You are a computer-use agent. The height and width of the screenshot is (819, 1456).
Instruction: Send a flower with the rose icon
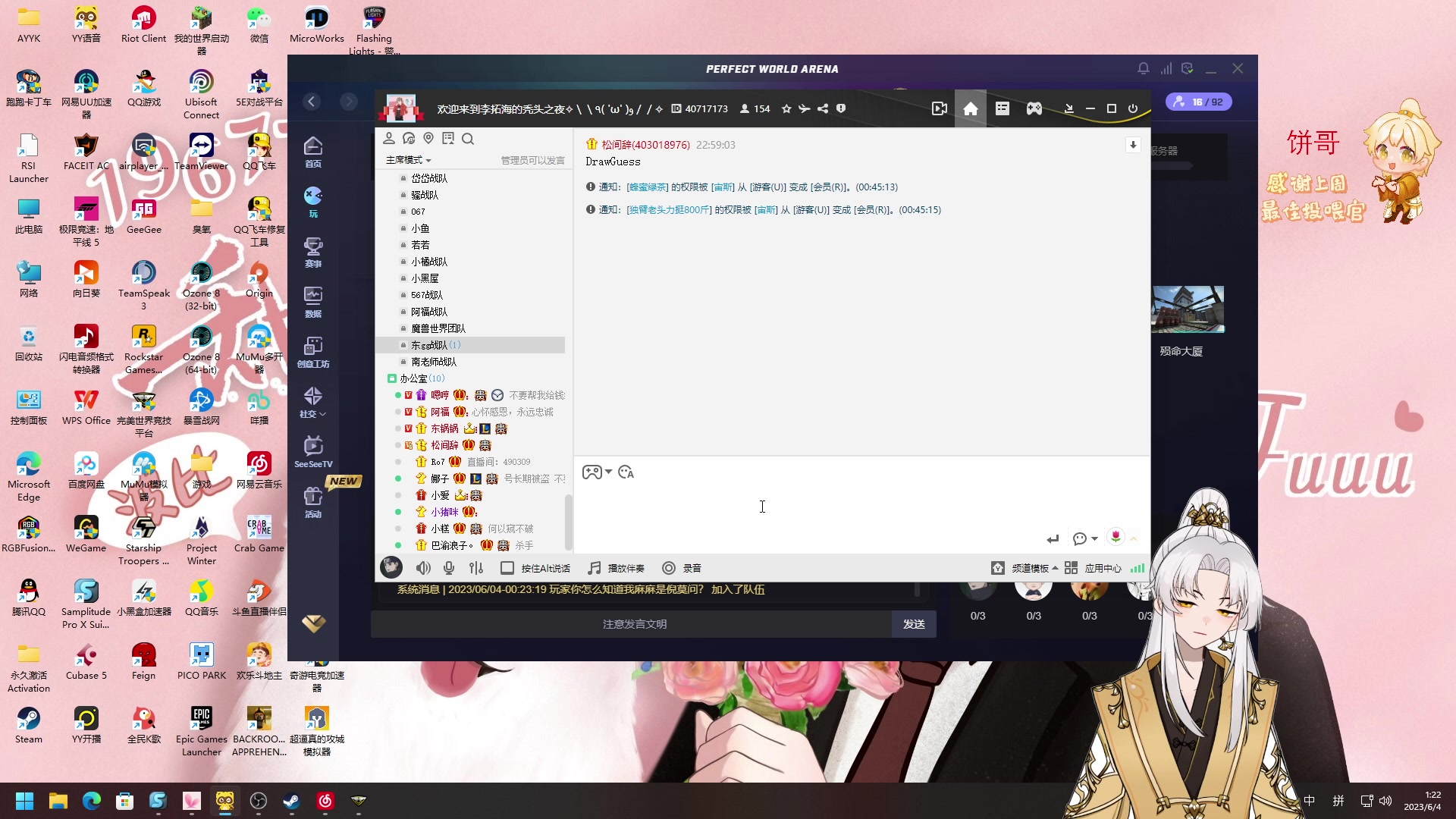tap(1116, 537)
